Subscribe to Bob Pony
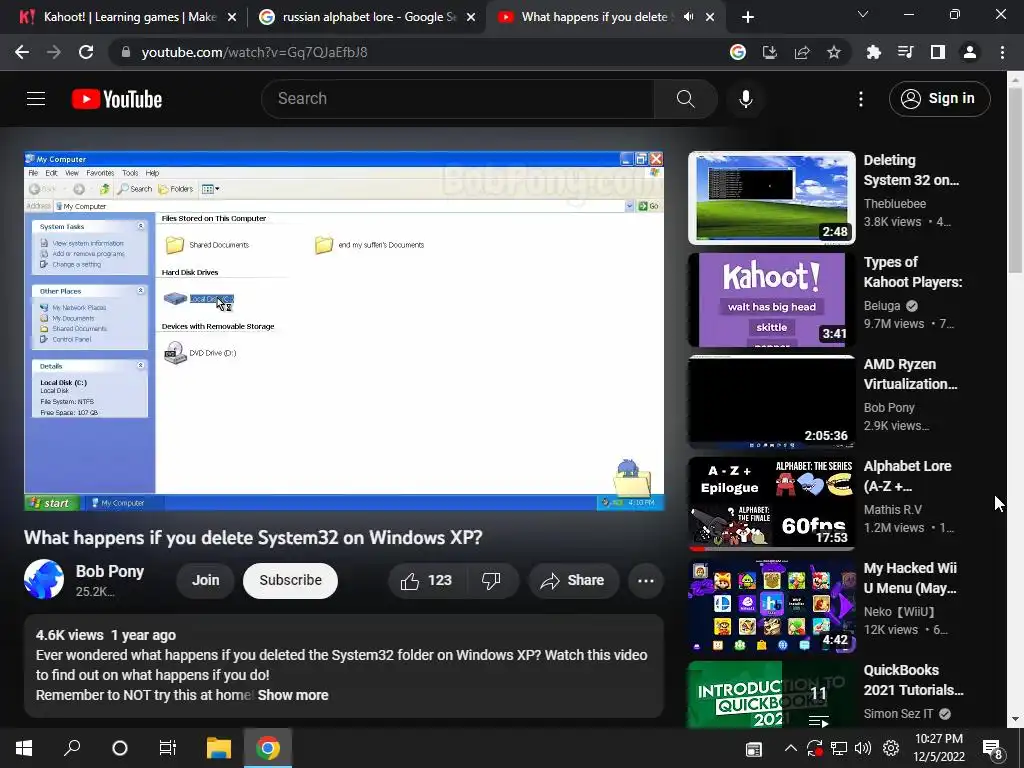 [291, 581]
